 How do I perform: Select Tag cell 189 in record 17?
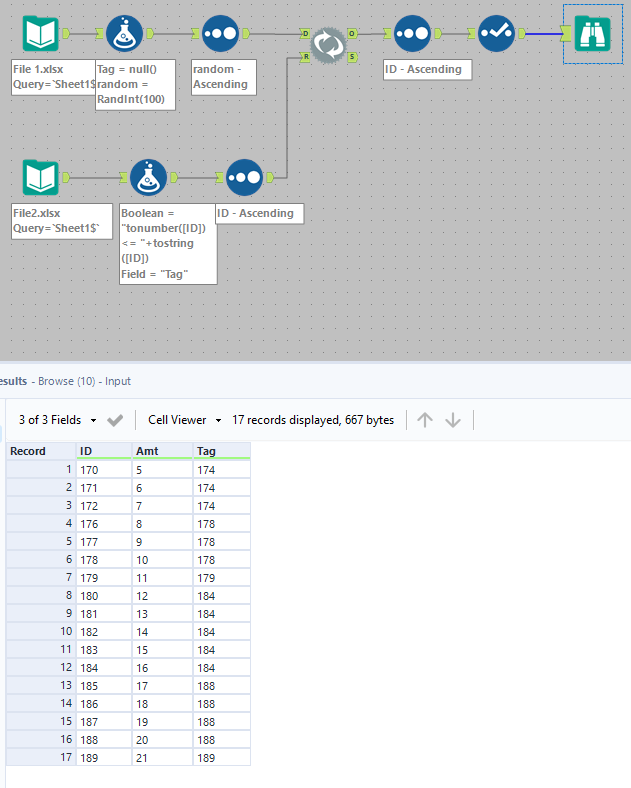click(222, 758)
